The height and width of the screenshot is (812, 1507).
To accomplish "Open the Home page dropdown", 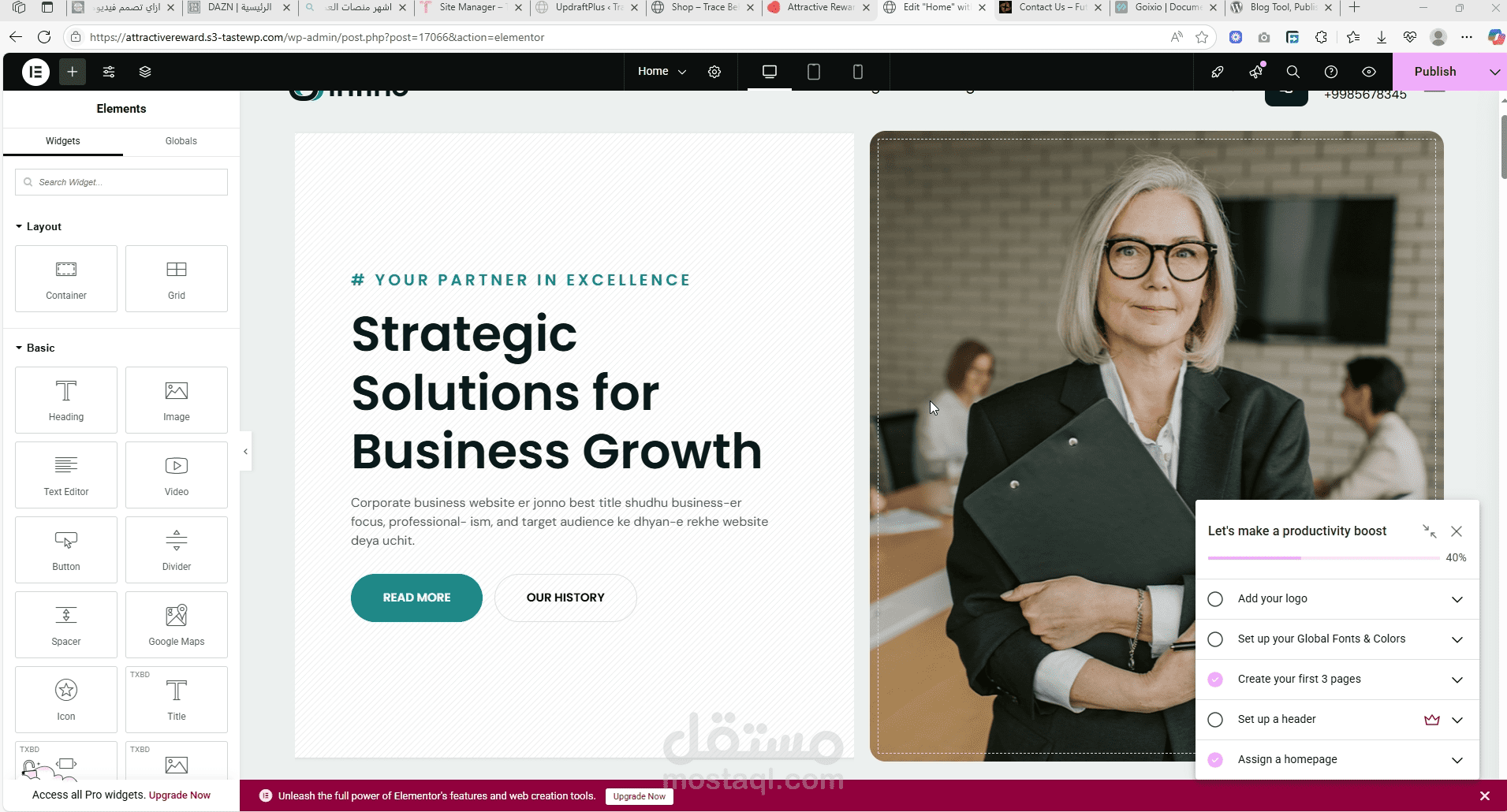I will (x=662, y=72).
